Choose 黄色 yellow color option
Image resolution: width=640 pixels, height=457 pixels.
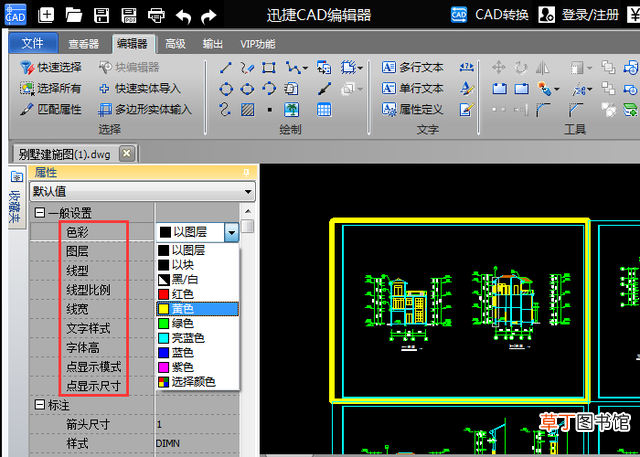pos(198,309)
